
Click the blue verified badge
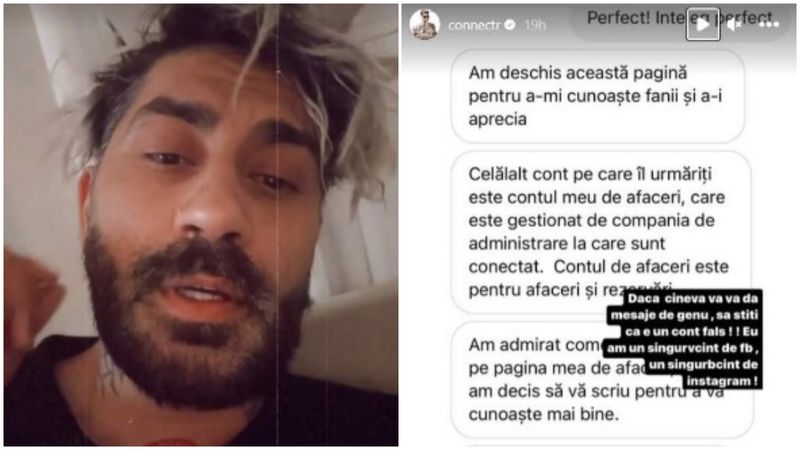tap(510, 24)
